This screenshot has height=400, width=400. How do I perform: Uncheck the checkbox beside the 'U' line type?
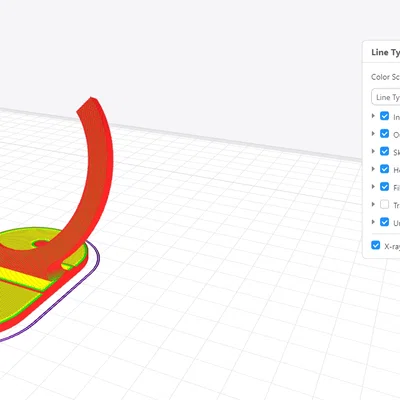click(x=384, y=222)
